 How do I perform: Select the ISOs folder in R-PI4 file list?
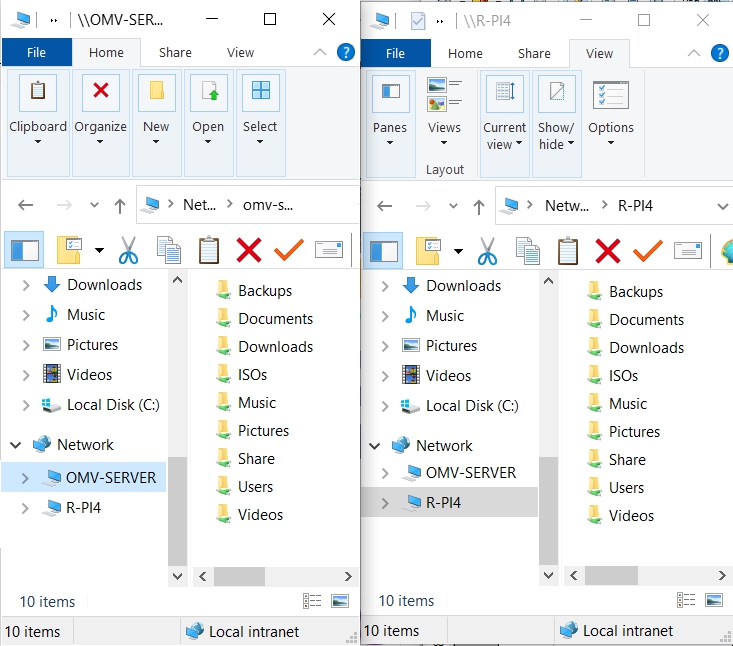623,376
